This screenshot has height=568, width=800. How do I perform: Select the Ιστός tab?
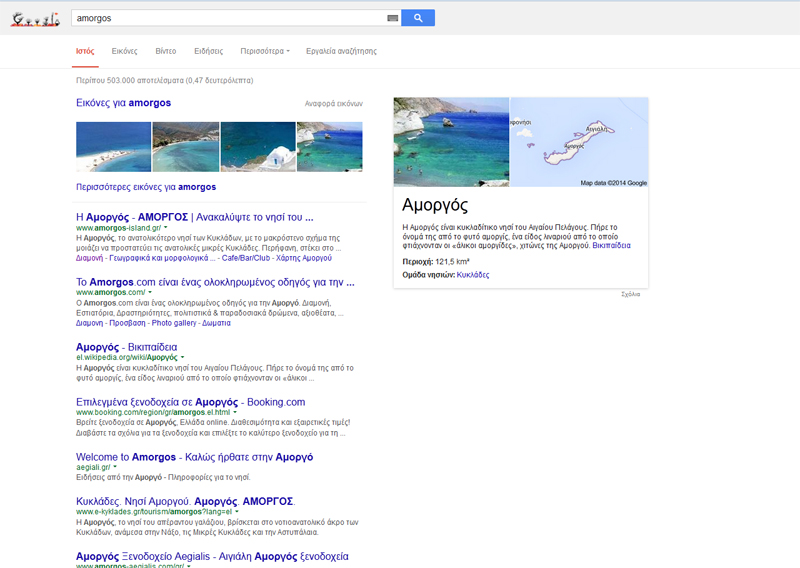click(85, 51)
